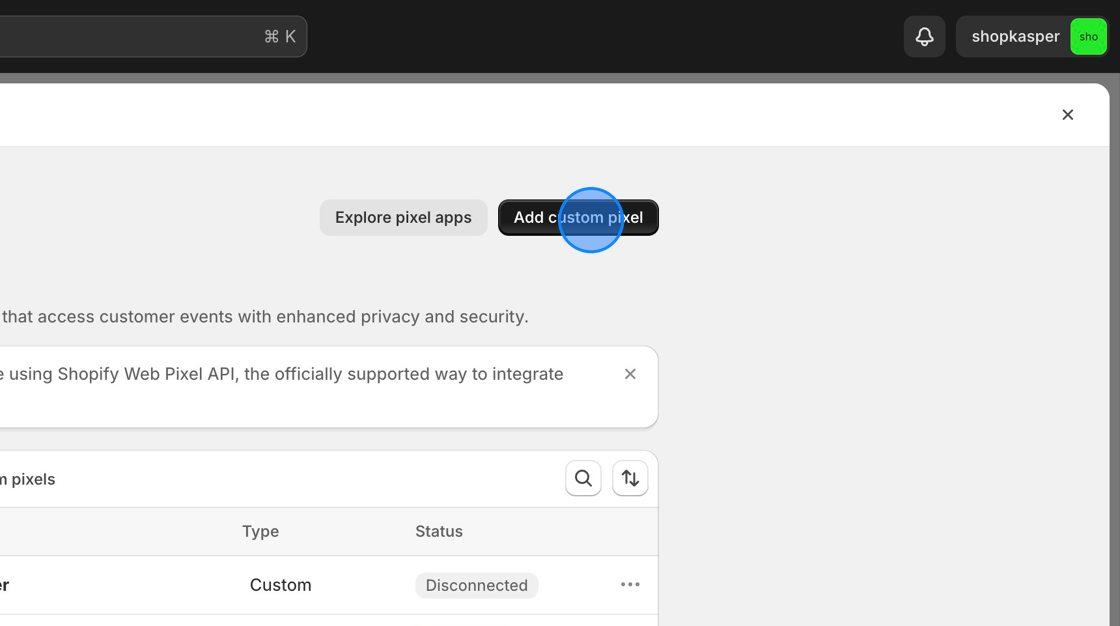Dismiss the Web Pixel API banner with its X
The width and height of the screenshot is (1120, 626).
tap(630, 373)
